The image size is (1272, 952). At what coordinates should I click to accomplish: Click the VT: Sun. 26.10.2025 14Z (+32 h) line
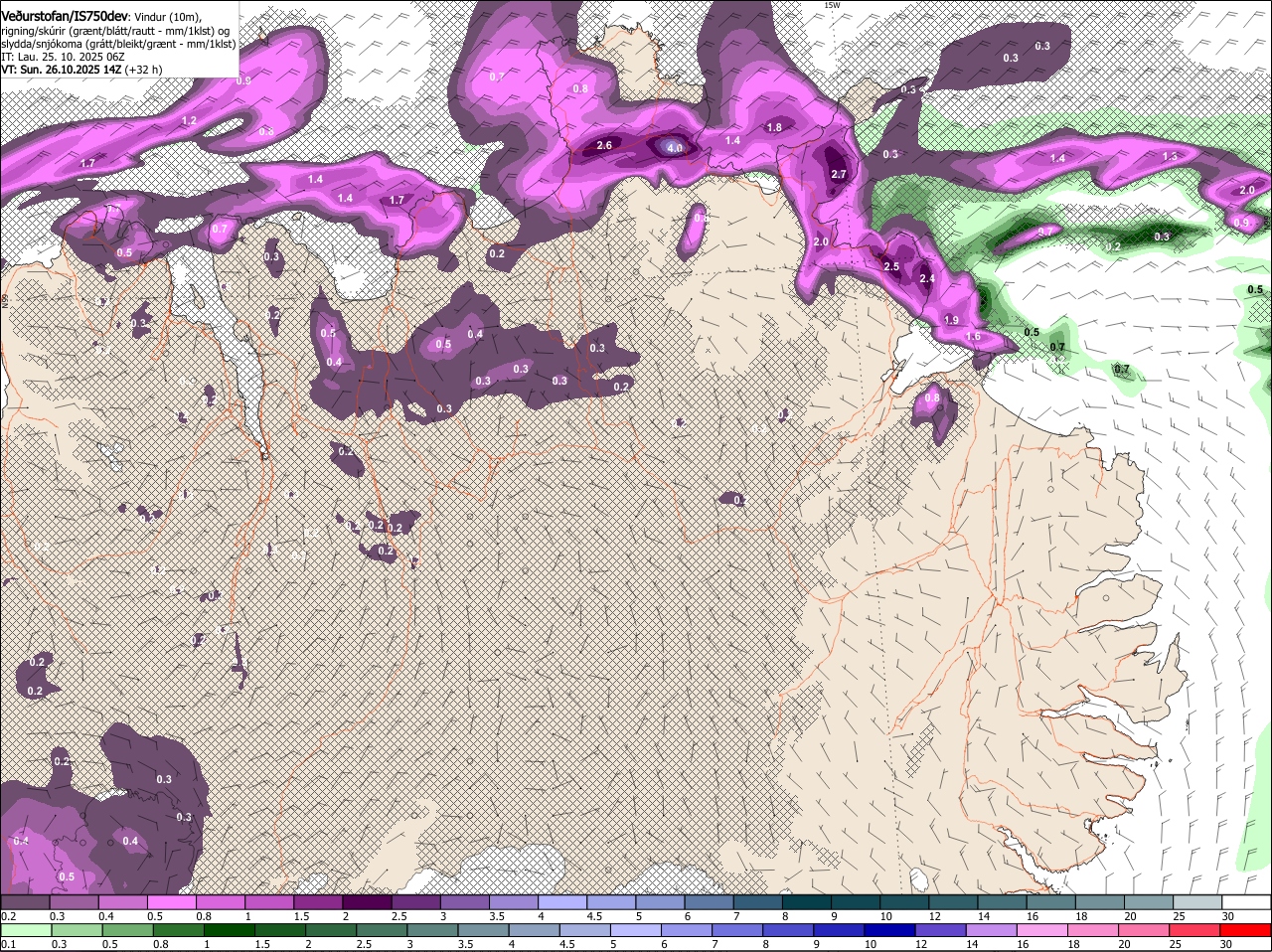(x=81, y=70)
